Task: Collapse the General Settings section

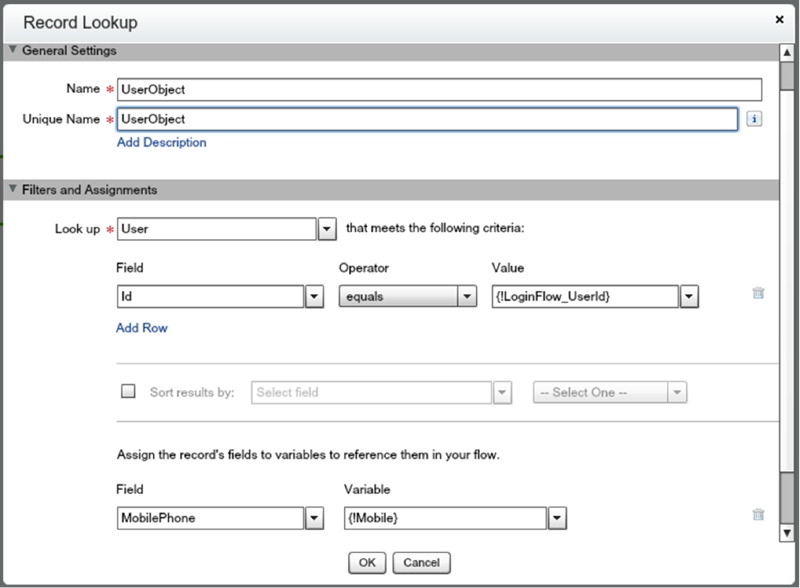Action: point(12,50)
